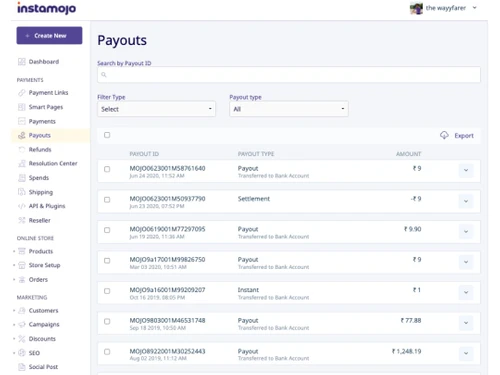The image size is (500, 375).
Task: Click the amount ₹ 1,248.19
Action: (x=406, y=351)
